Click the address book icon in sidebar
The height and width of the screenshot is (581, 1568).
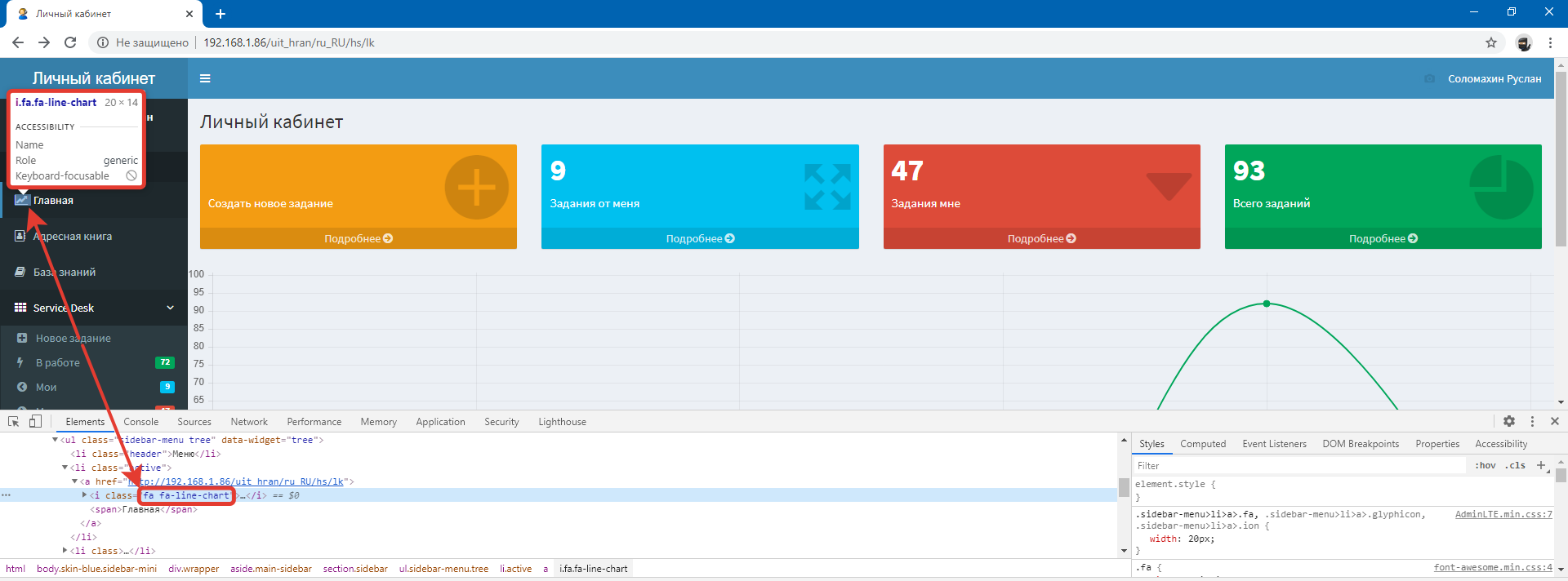(x=20, y=236)
